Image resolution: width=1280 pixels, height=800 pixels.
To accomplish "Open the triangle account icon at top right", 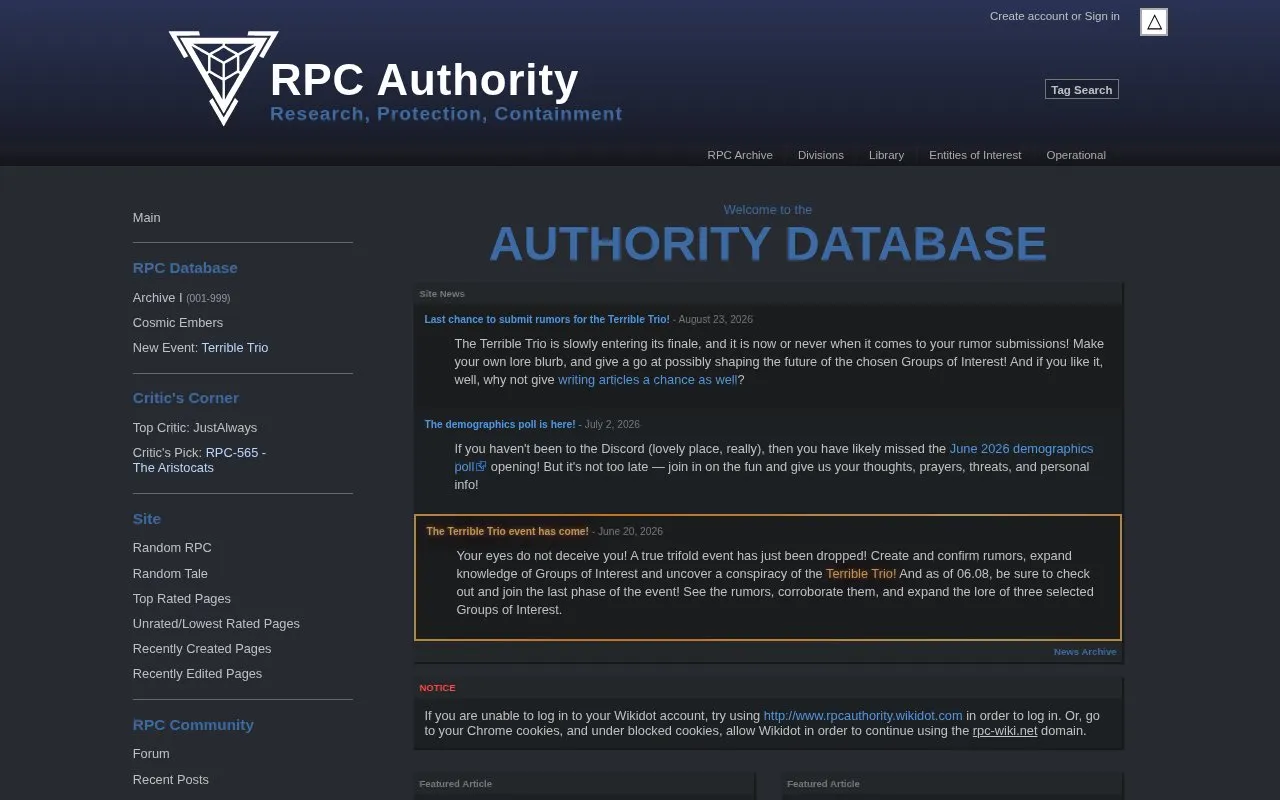I will pos(1154,22).
